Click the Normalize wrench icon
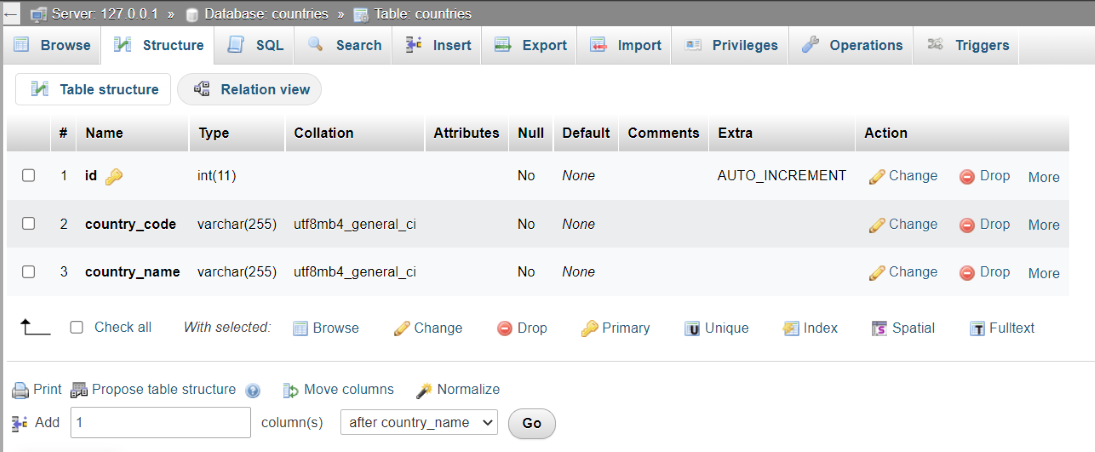 (424, 390)
